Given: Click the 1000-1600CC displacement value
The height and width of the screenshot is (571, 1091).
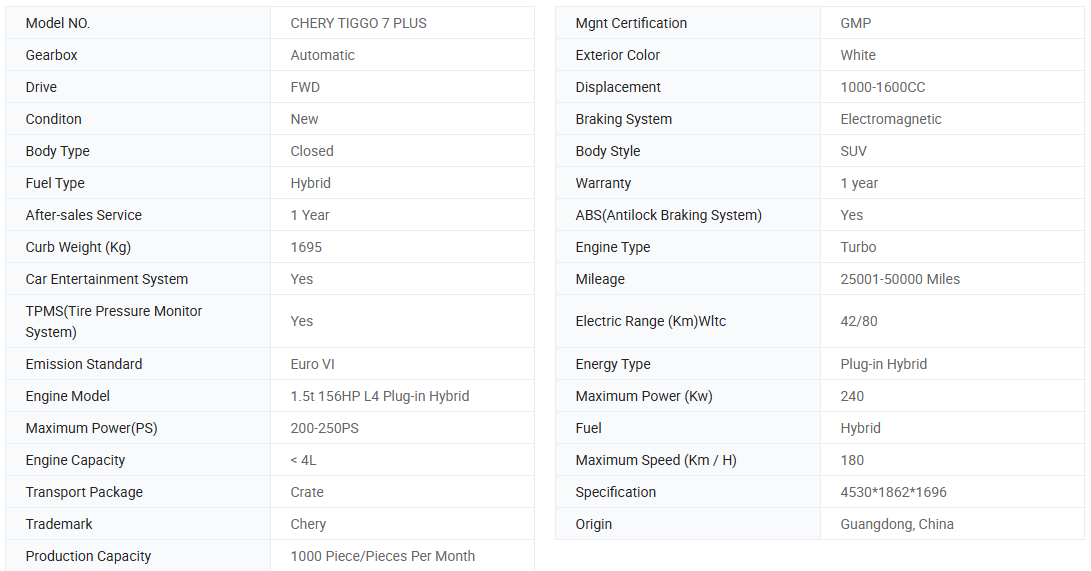Looking at the screenshot, I should pyautogui.click(x=883, y=87).
